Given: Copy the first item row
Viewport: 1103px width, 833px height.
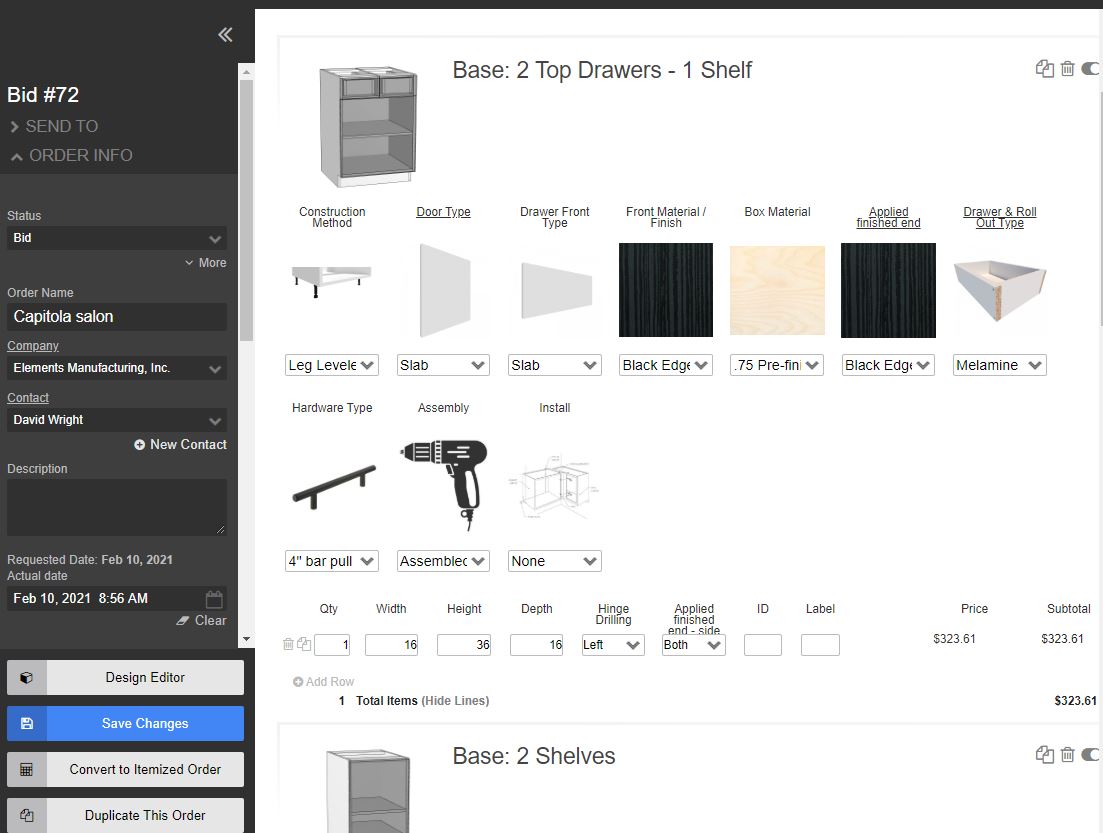Looking at the screenshot, I should click(x=302, y=645).
